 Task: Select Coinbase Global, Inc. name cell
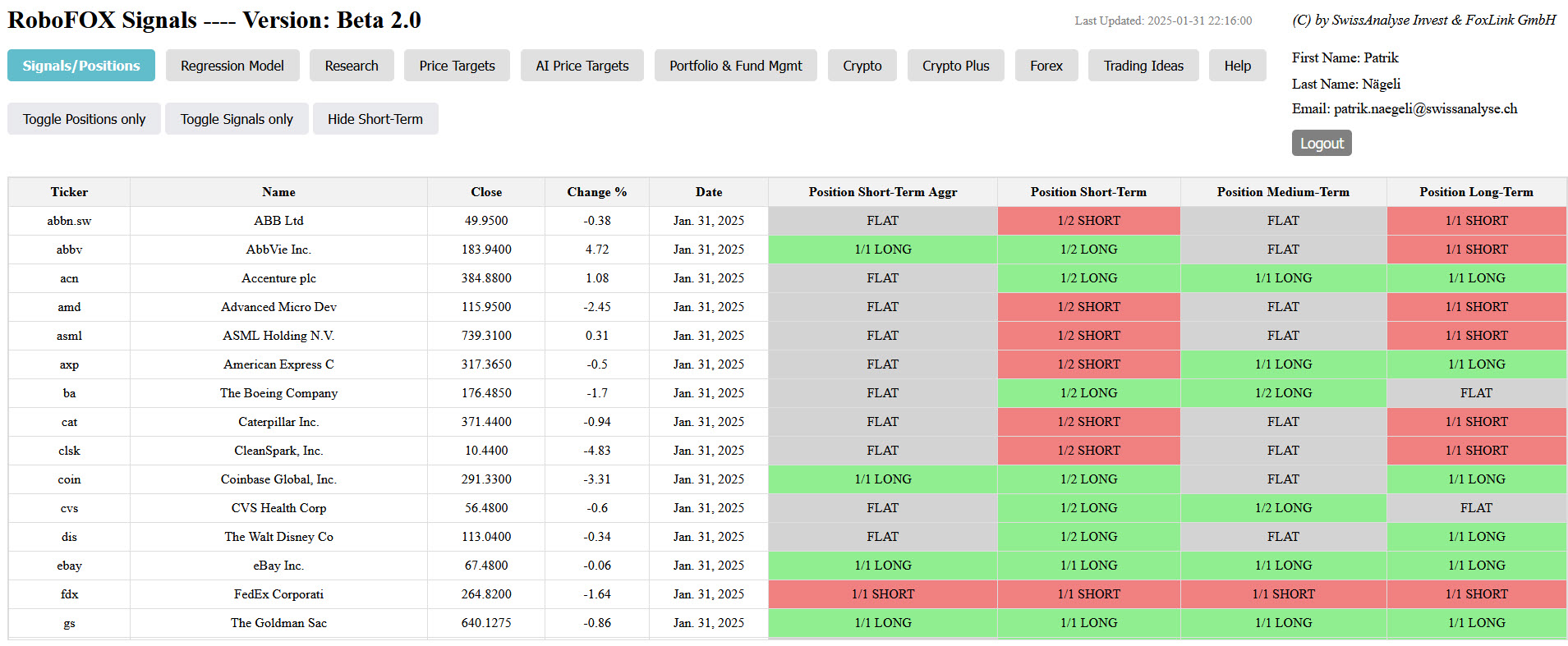pyautogui.click(x=278, y=479)
